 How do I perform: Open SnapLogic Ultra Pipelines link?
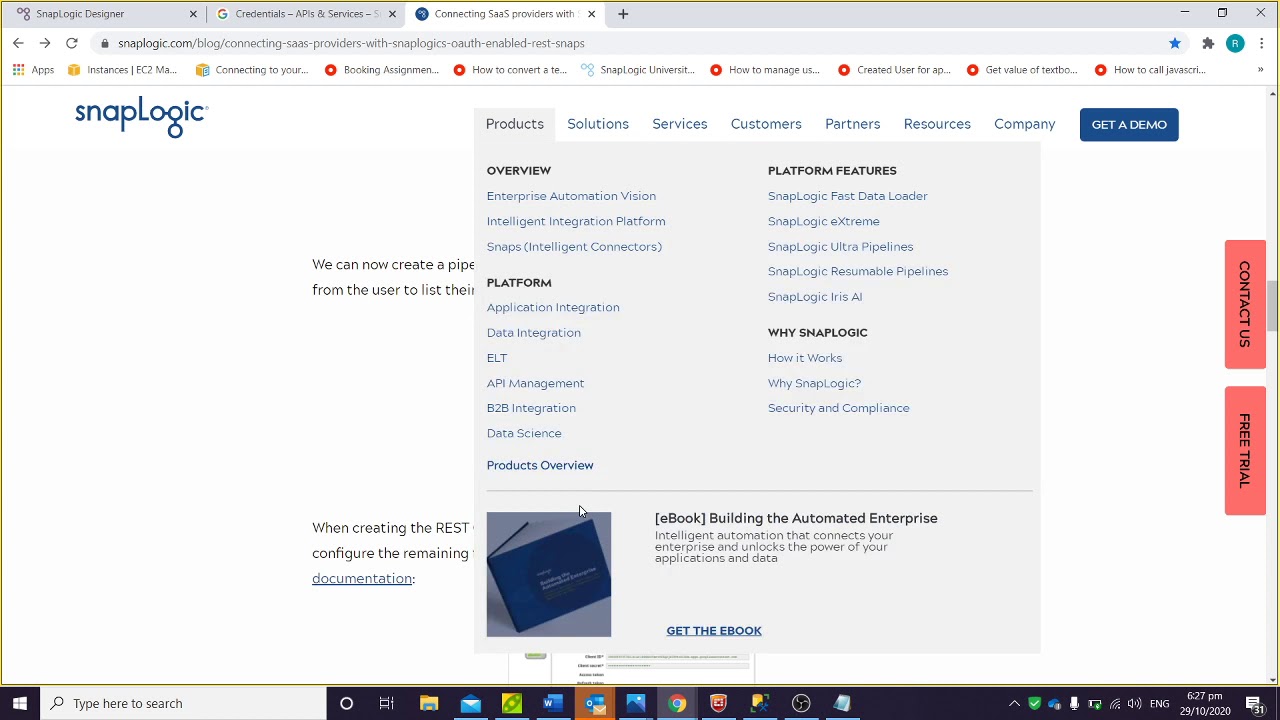click(x=841, y=246)
